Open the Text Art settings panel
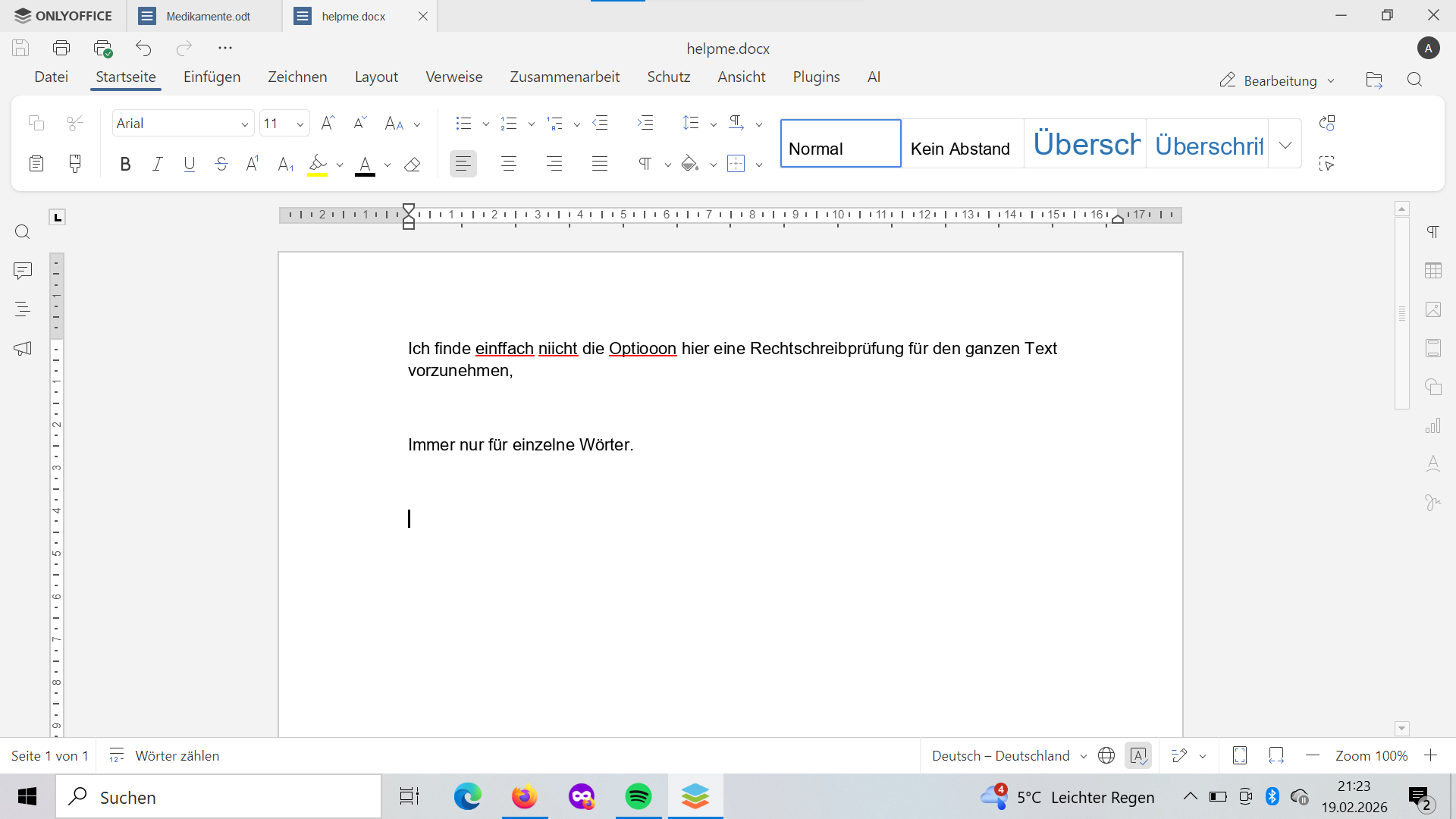This screenshot has height=819, width=1456. [x=1433, y=463]
